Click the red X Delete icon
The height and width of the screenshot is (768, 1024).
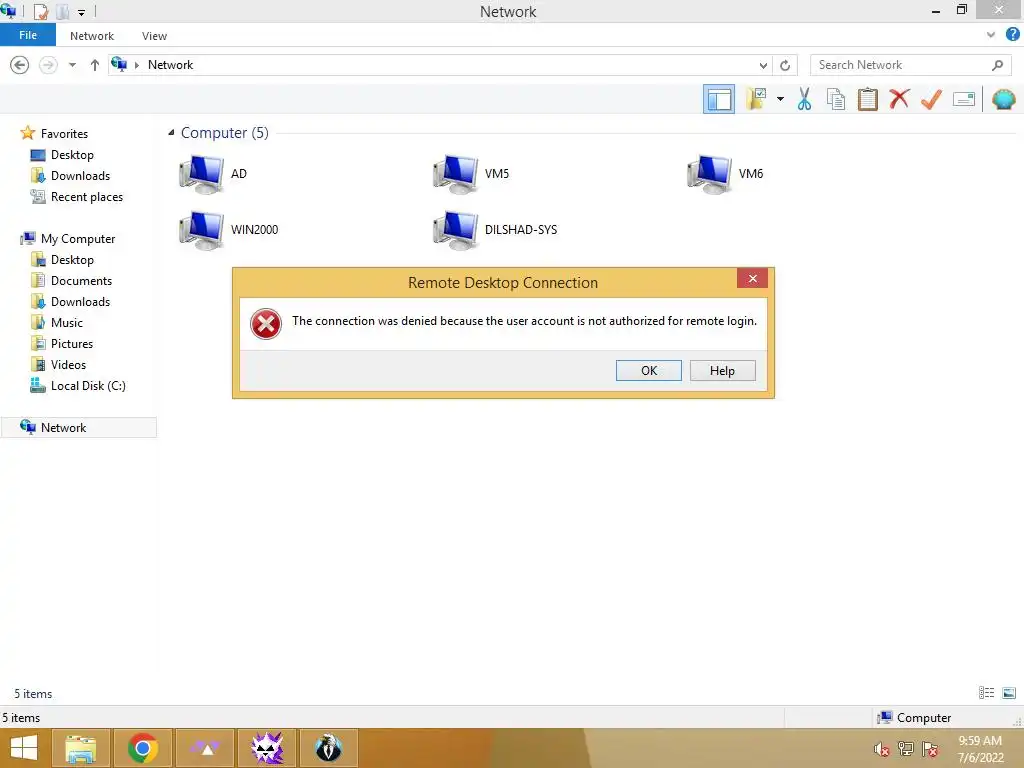pos(899,99)
